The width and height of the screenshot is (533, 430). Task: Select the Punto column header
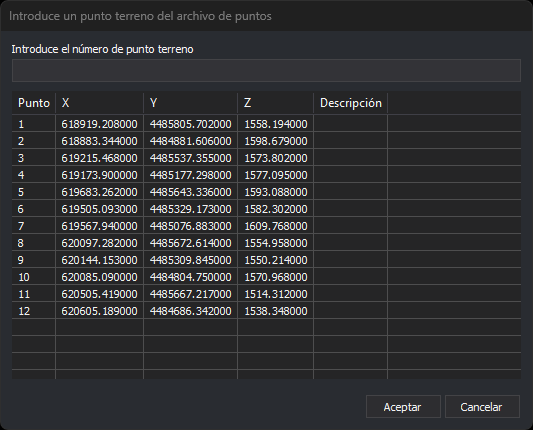(34, 103)
